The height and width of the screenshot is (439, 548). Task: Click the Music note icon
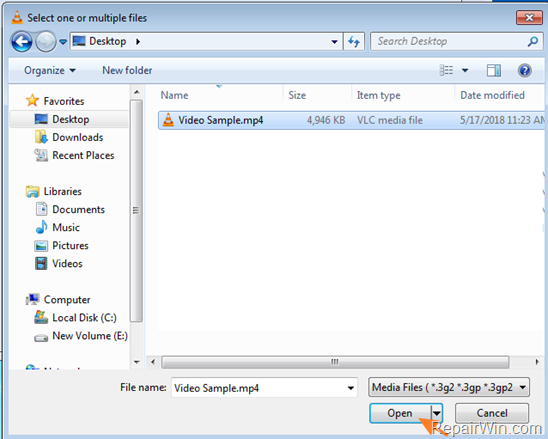click(42, 227)
